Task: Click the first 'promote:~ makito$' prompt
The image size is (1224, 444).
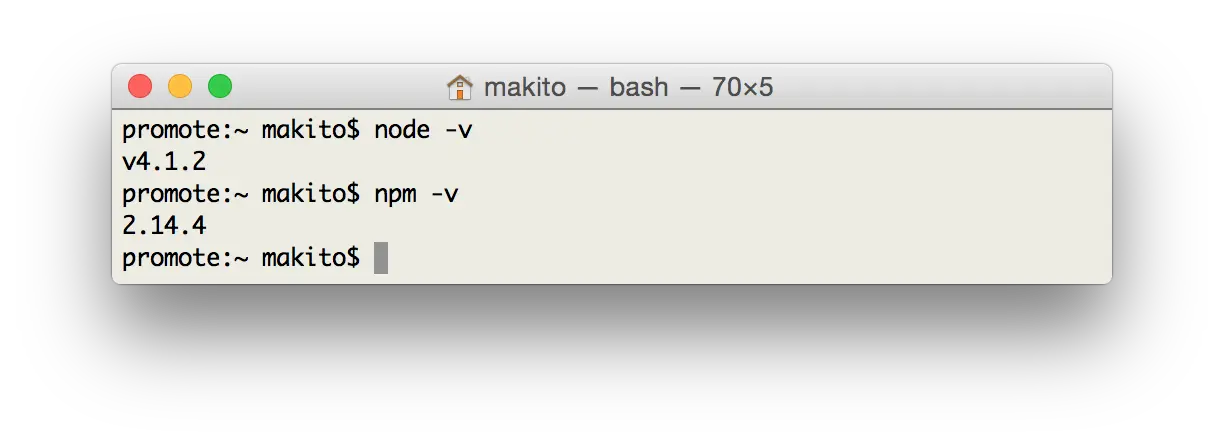Action: point(241,131)
